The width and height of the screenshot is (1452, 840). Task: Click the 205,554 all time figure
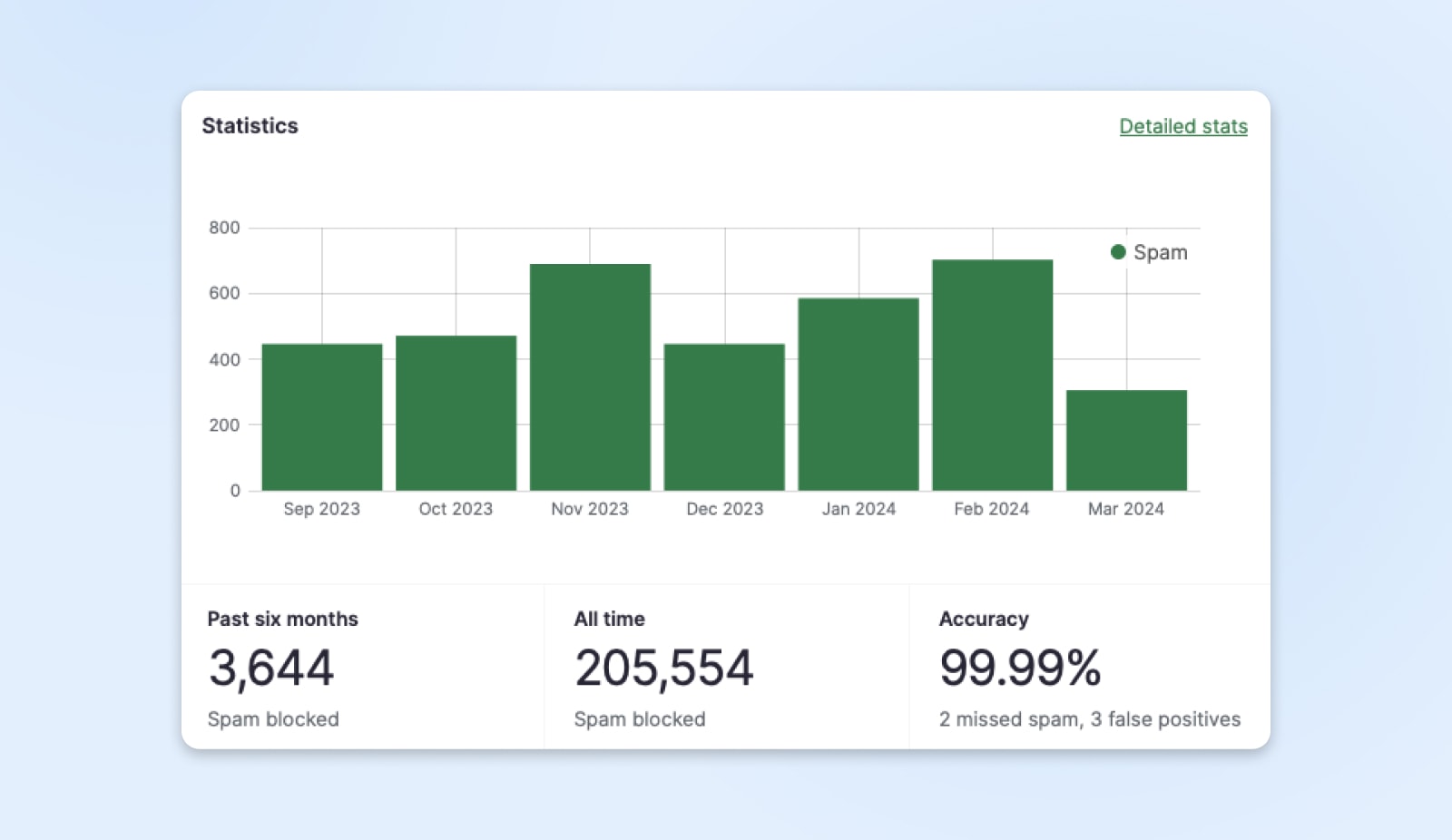click(663, 668)
